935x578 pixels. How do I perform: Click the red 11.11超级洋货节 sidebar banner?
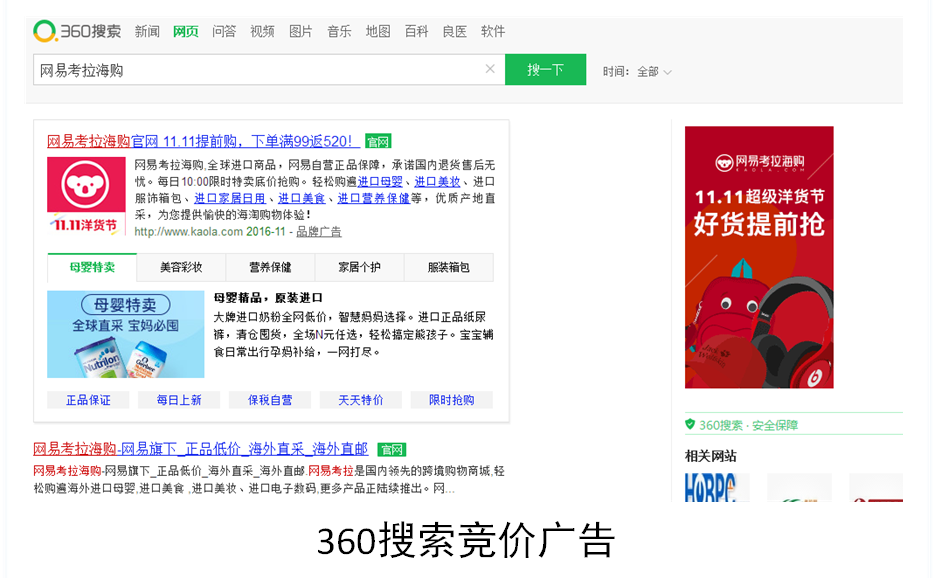click(759, 257)
